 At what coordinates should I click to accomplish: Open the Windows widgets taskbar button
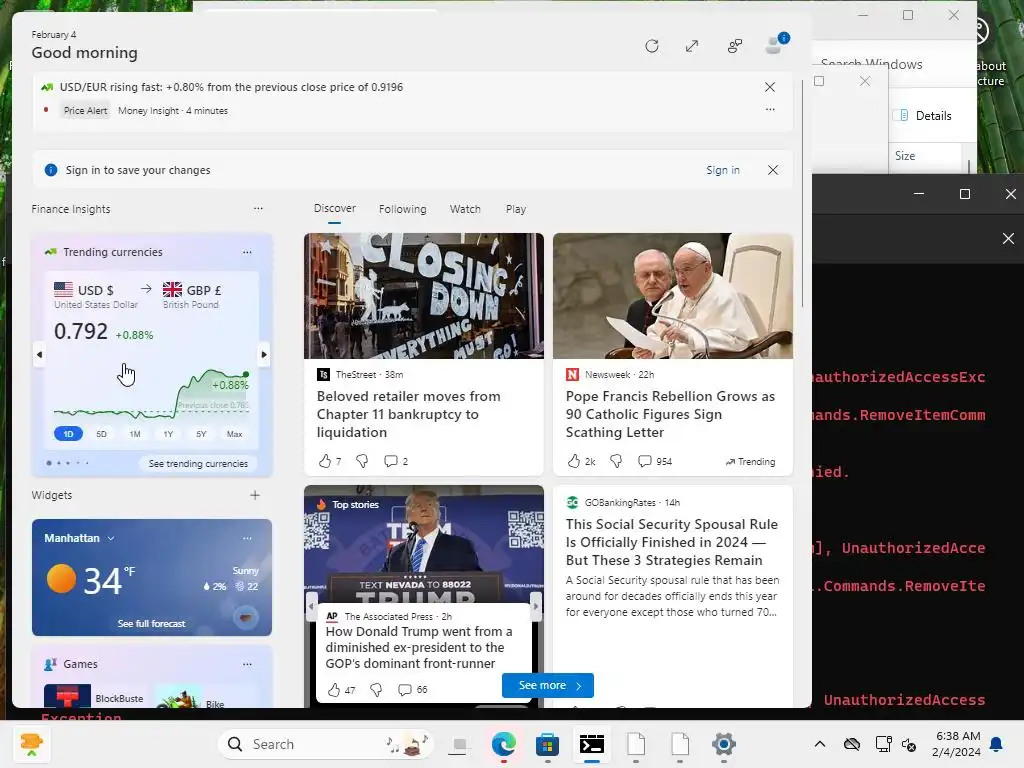pyautogui.click(x=31, y=744)
